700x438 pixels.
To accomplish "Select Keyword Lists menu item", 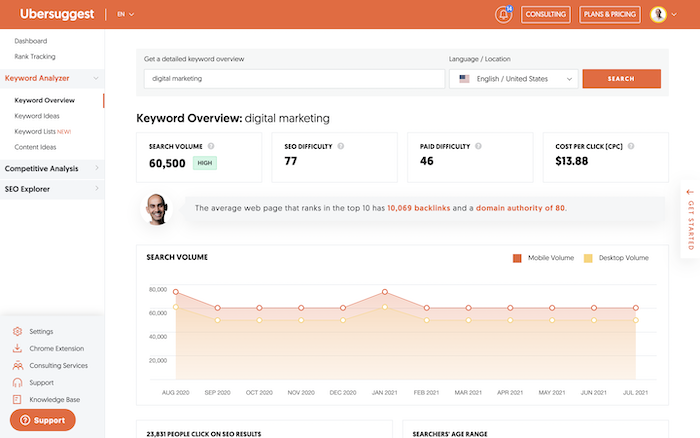I will click(42, 132).
